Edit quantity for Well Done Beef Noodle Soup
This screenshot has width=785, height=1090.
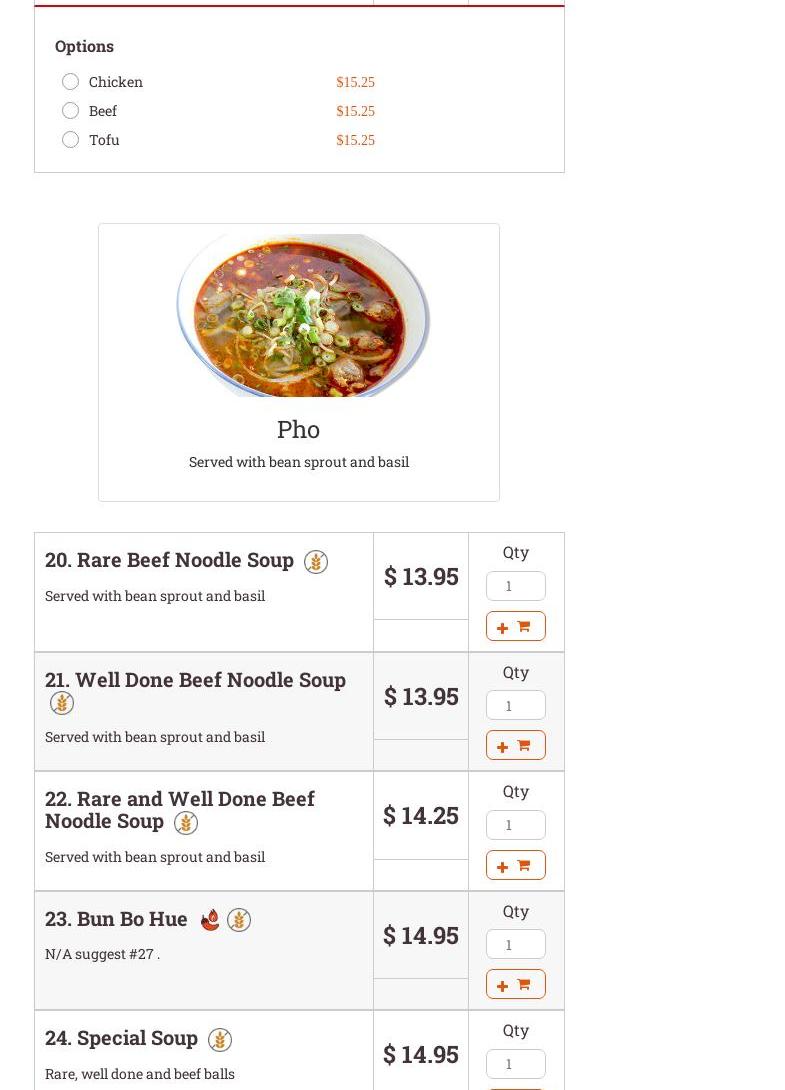pos(515,705)
